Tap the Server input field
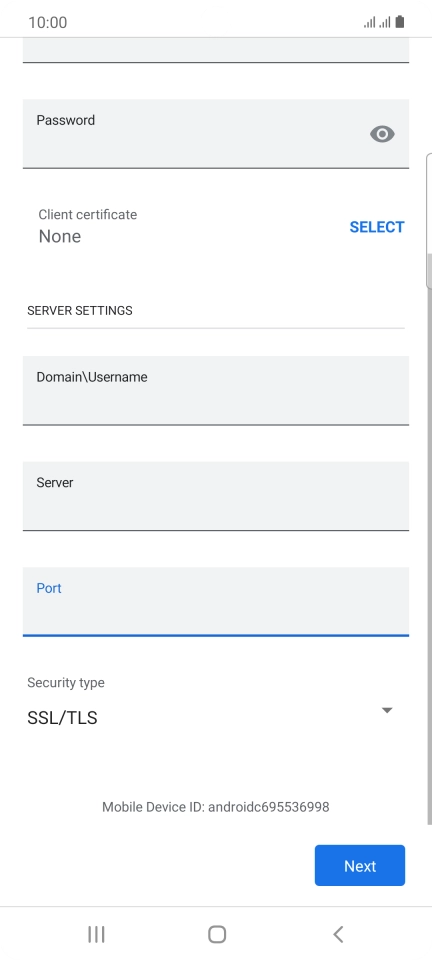The image size is (432, 960). coord(215,496)
